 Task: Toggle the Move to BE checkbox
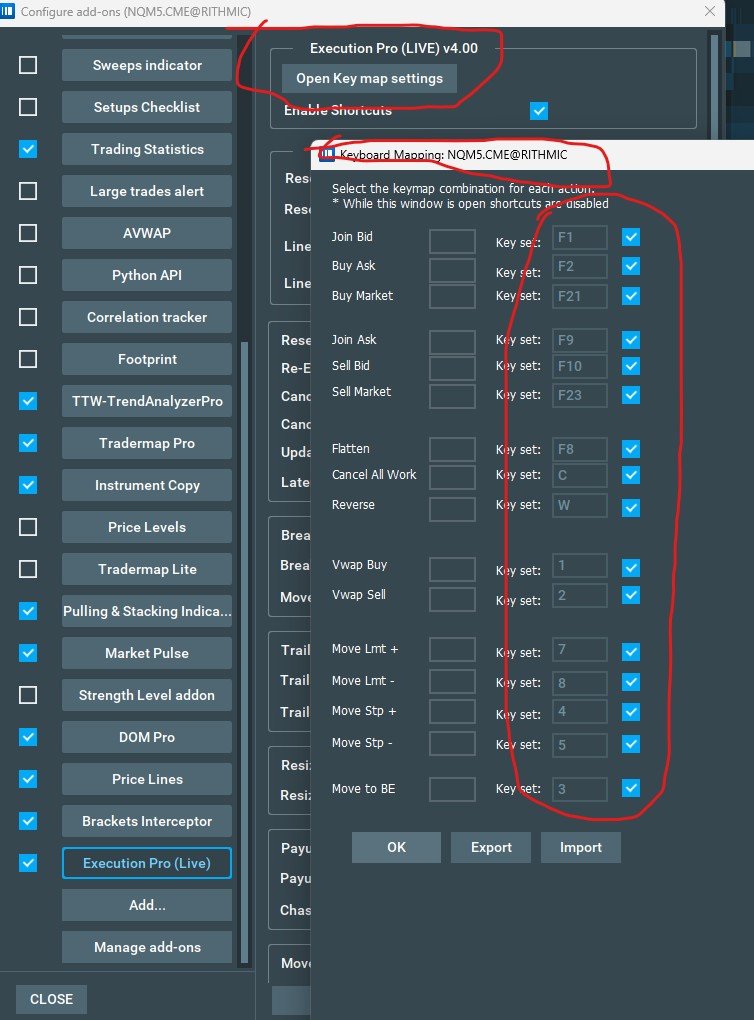631,788
